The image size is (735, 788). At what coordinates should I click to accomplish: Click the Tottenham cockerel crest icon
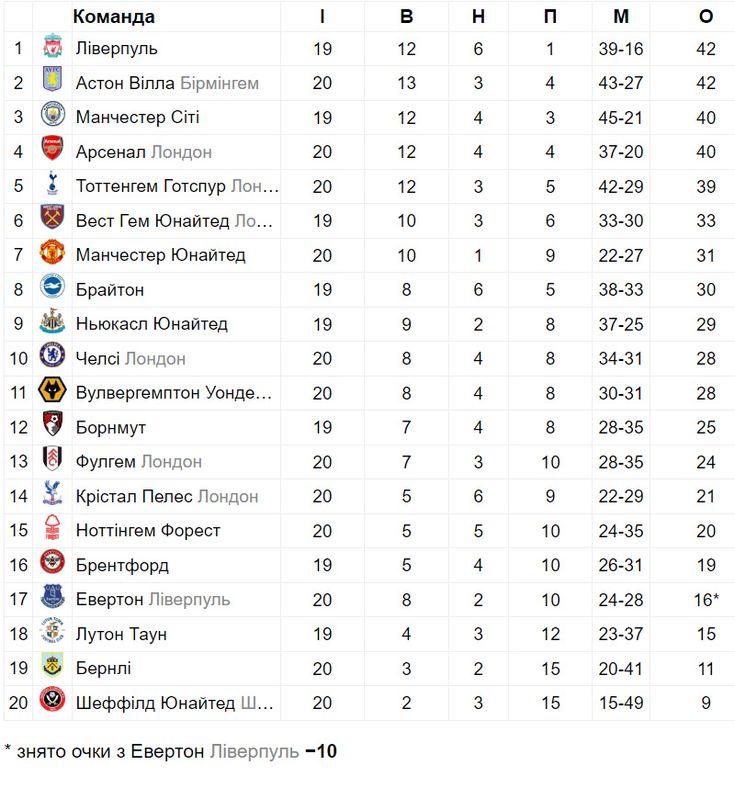52,183
